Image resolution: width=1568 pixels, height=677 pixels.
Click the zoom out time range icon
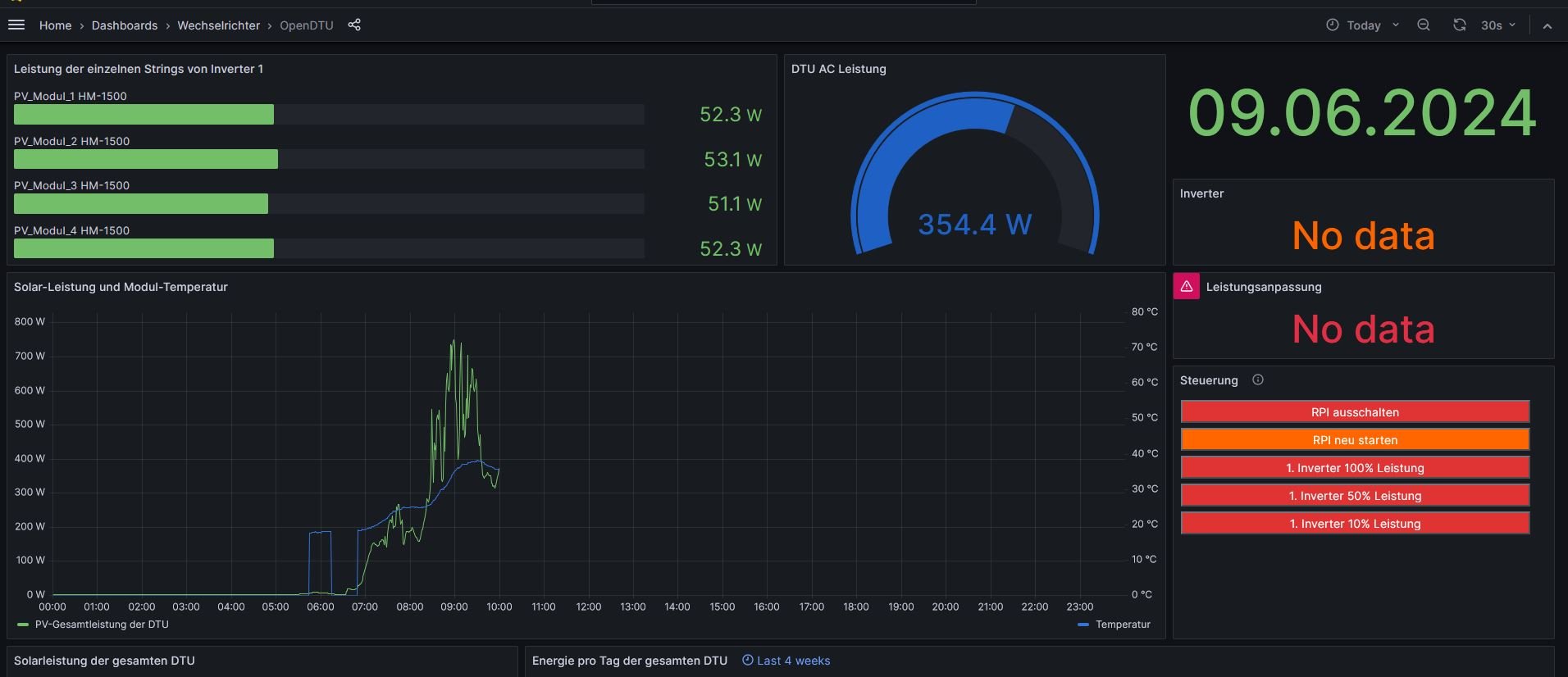(1424, 25)
